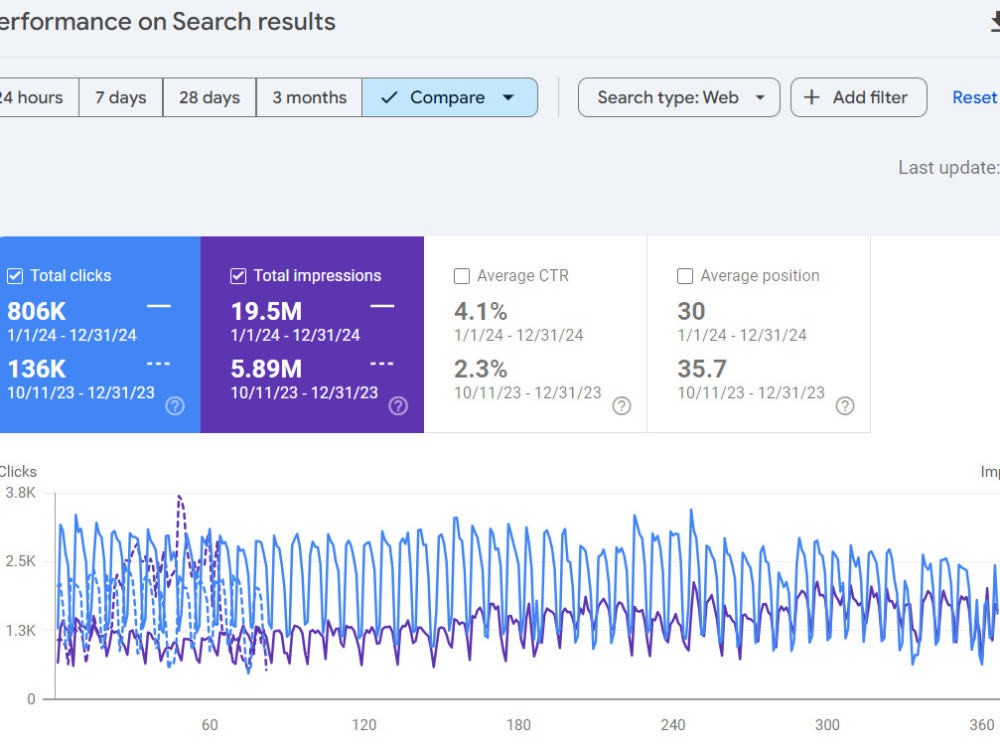Open the Average CTR help icon
Viewport: 1000px width, 751px height.
(x=621, y=406)
